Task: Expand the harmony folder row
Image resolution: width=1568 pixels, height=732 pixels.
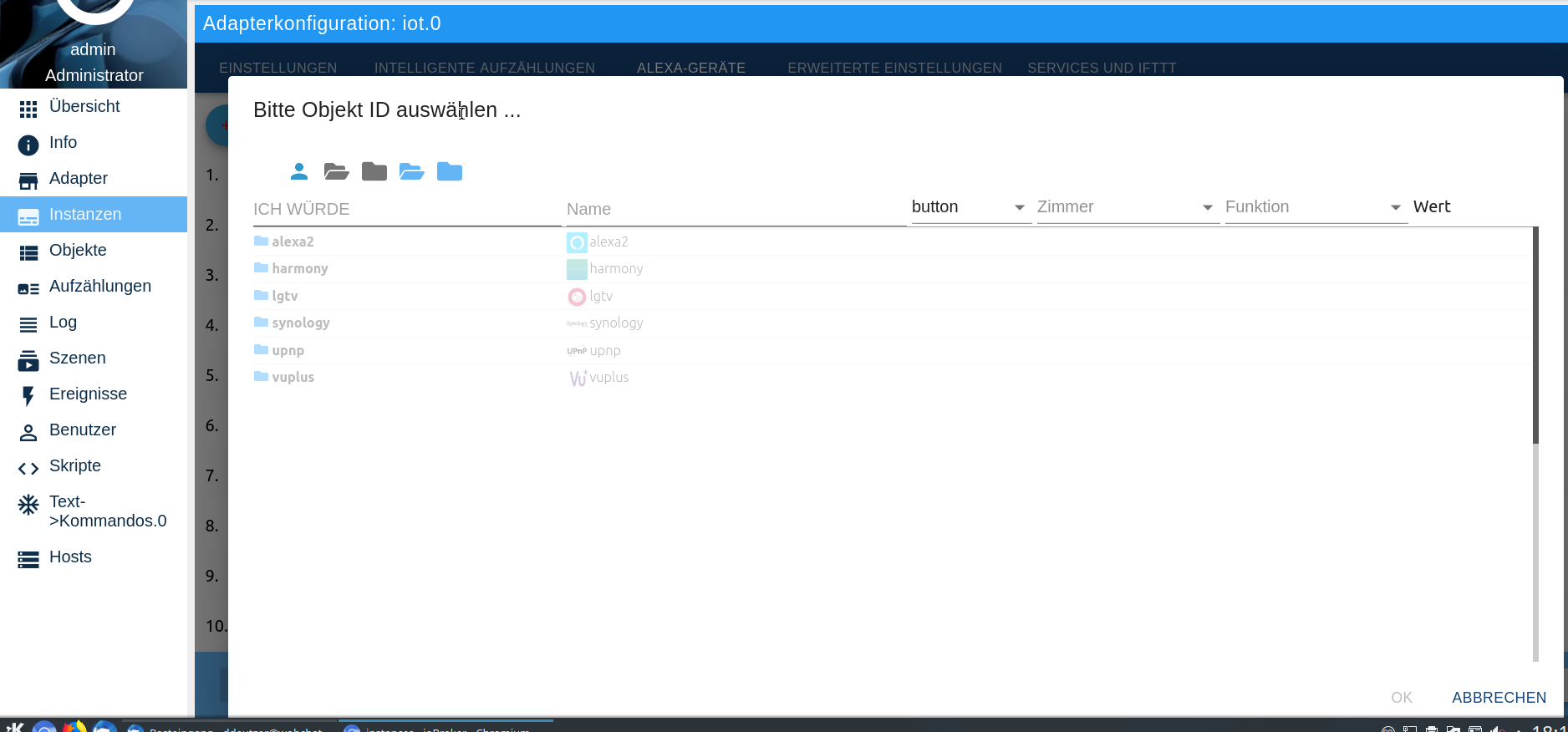Action: [261, 268]
